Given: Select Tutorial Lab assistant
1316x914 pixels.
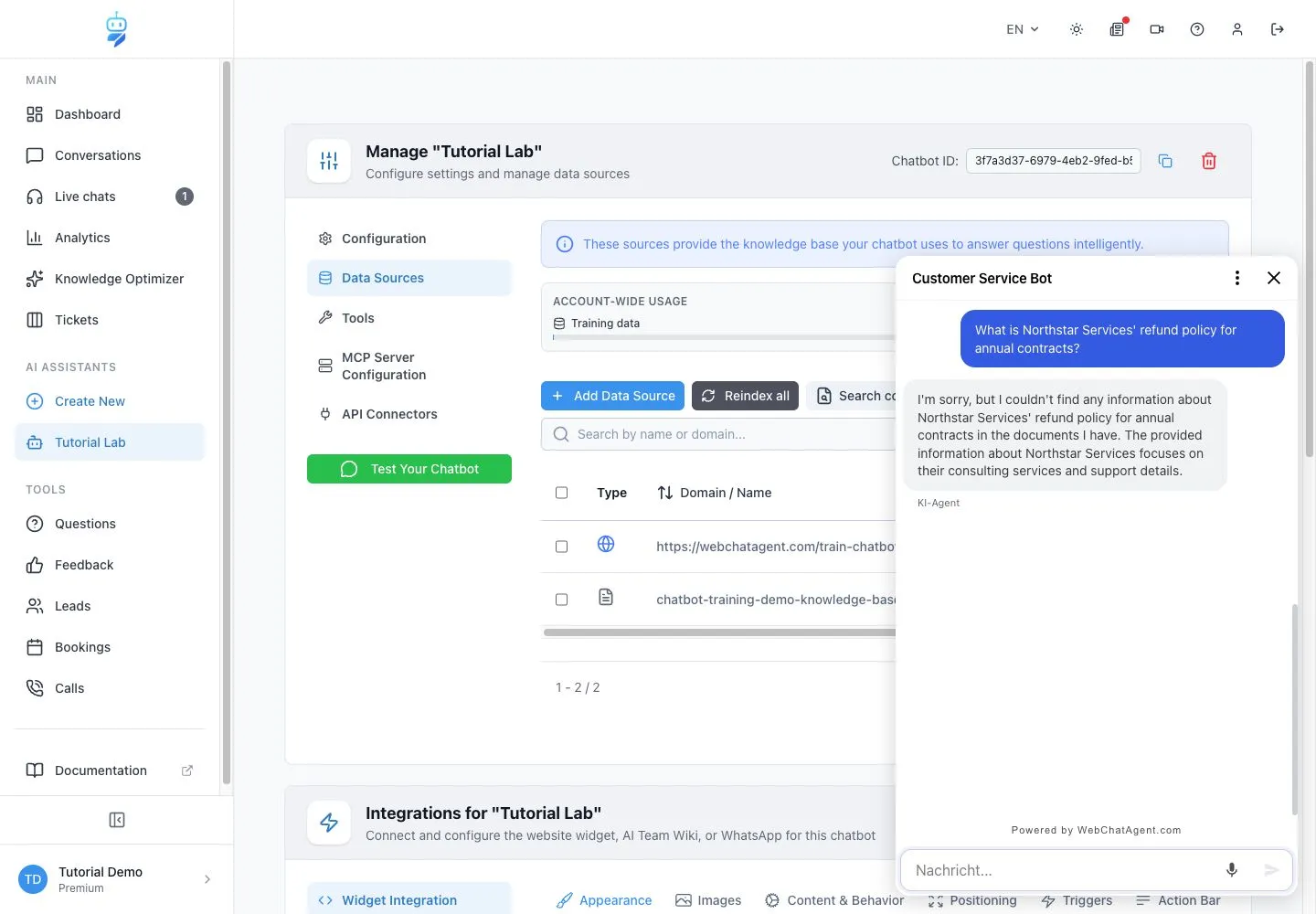Looking at the screenshot, I should coord(110,442).
